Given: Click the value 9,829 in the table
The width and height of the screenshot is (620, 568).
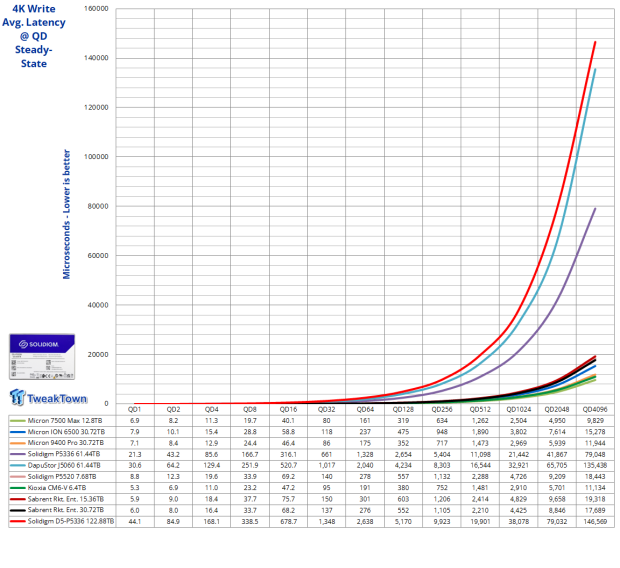Looking at the screenshot, I should point(595,420).
